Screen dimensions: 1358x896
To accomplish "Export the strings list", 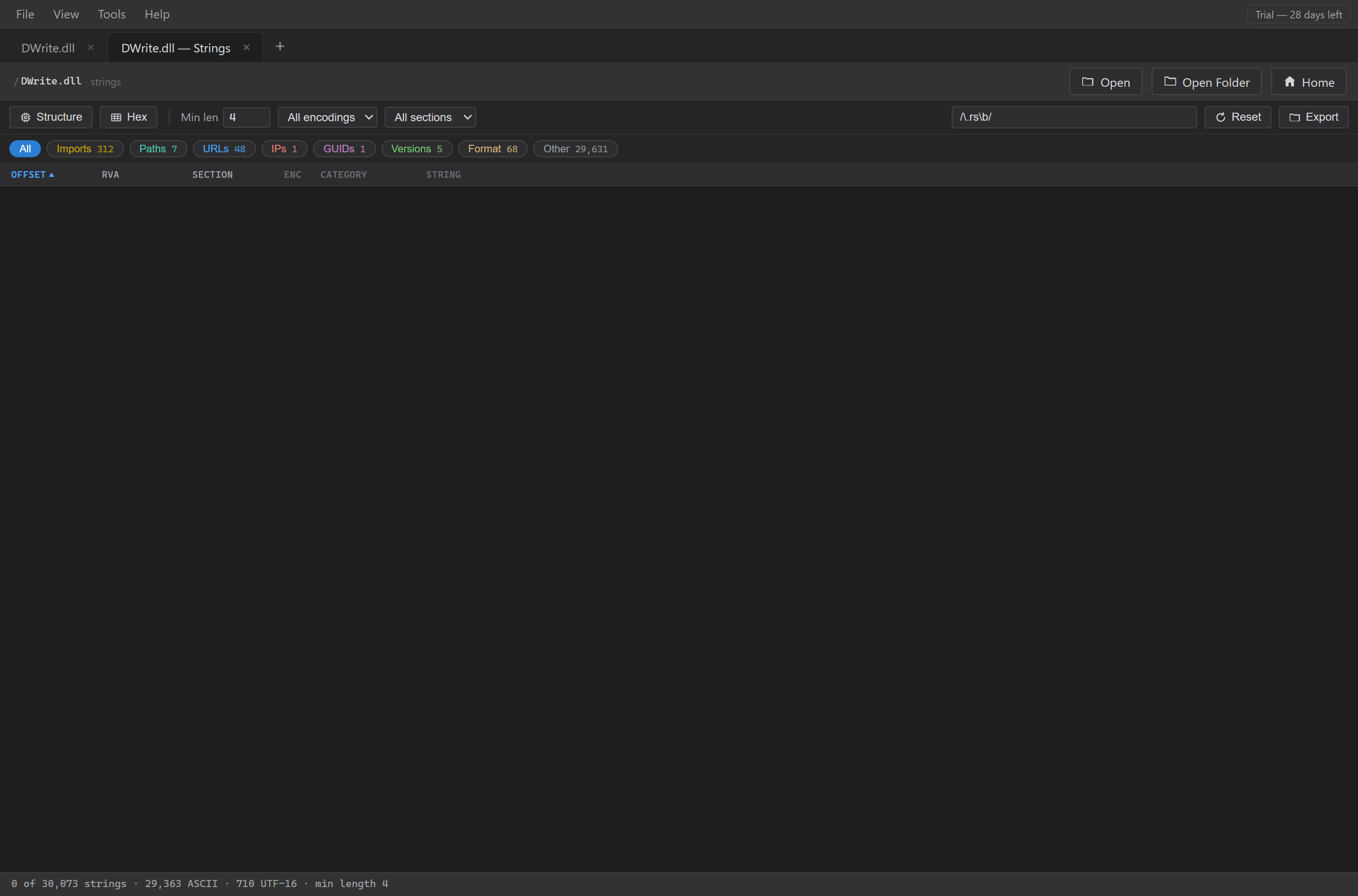I will (x=1313, y=117).
